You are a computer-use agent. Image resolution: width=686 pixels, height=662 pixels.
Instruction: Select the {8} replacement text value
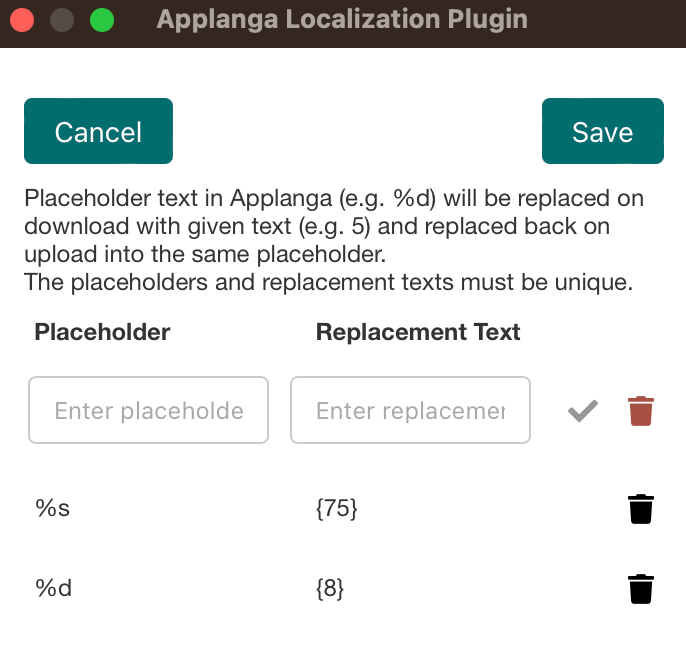coord(330,588)
